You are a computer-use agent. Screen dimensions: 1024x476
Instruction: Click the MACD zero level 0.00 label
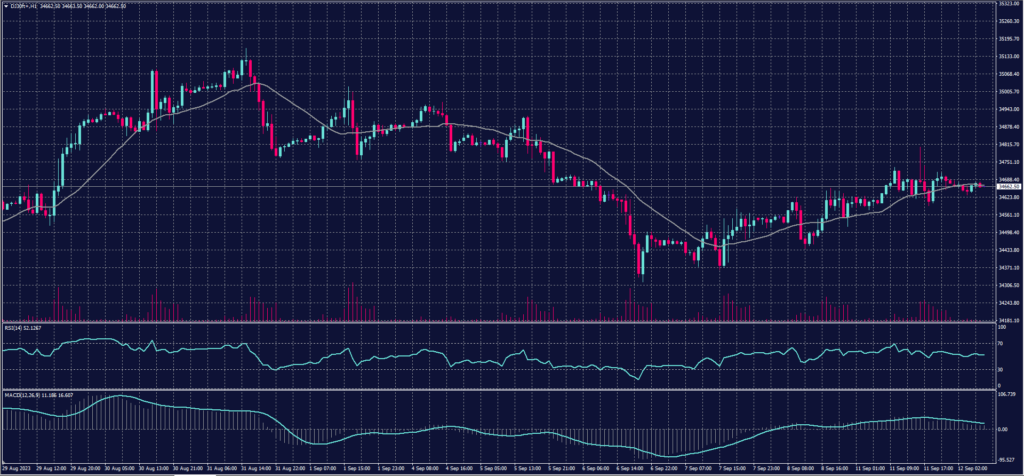tap(1002, 429)
